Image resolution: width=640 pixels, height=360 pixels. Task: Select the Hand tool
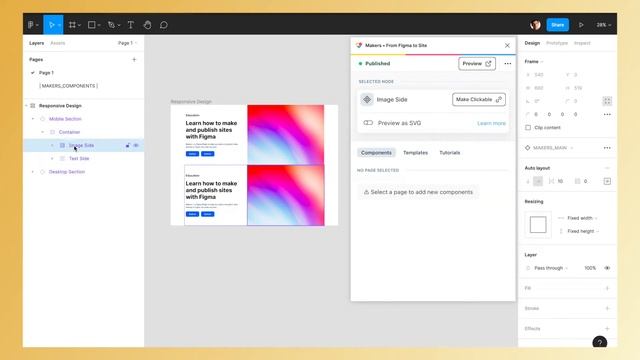click(x=147, y=25)
